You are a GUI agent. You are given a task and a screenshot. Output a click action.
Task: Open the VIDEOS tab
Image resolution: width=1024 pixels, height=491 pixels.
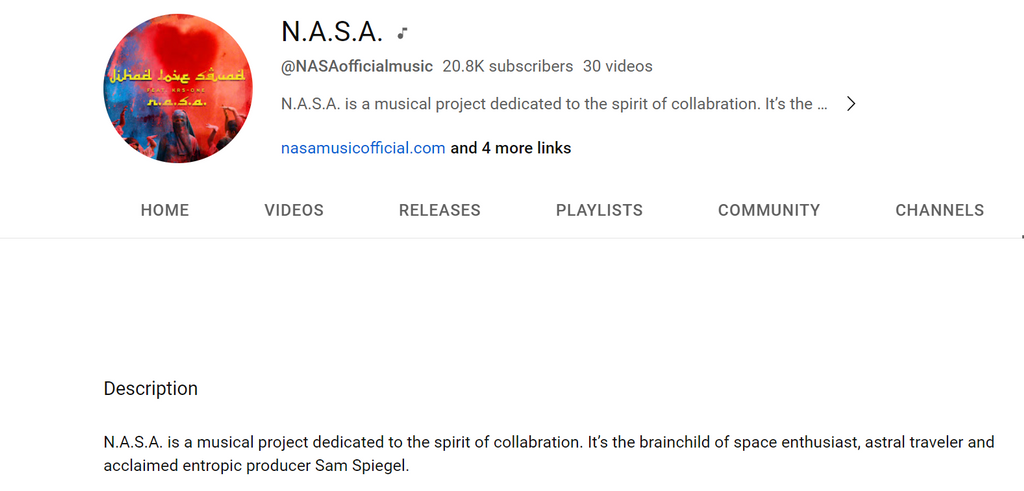click(294, 210)
